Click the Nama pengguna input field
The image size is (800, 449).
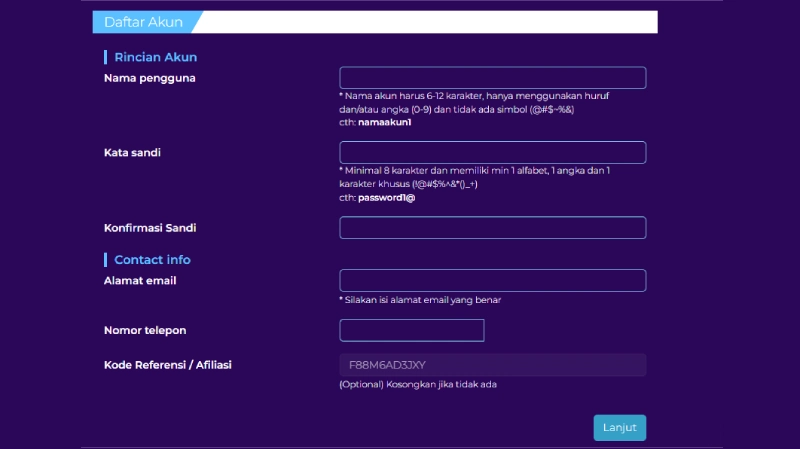492,78
